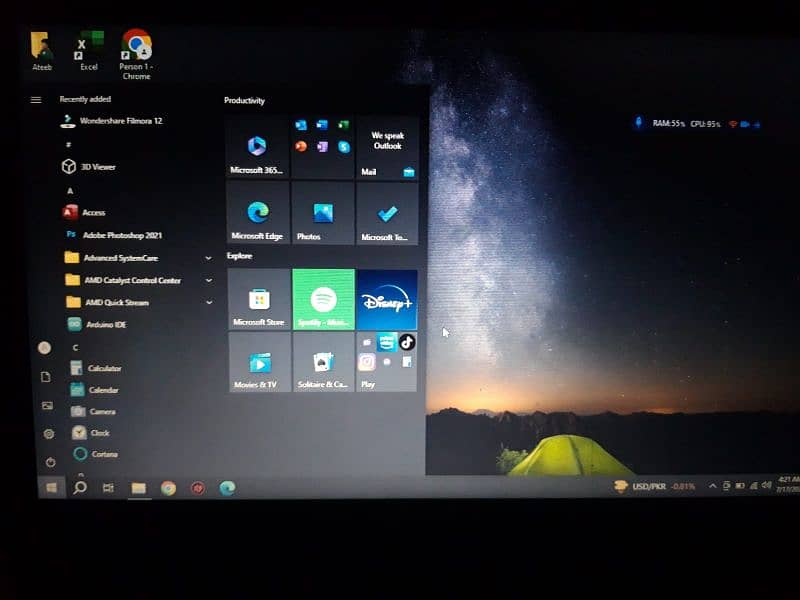Open Settings gear in Start sidebar
This screenshot has height=600, width=800.
pyautogui.click(x=48, y=434)
